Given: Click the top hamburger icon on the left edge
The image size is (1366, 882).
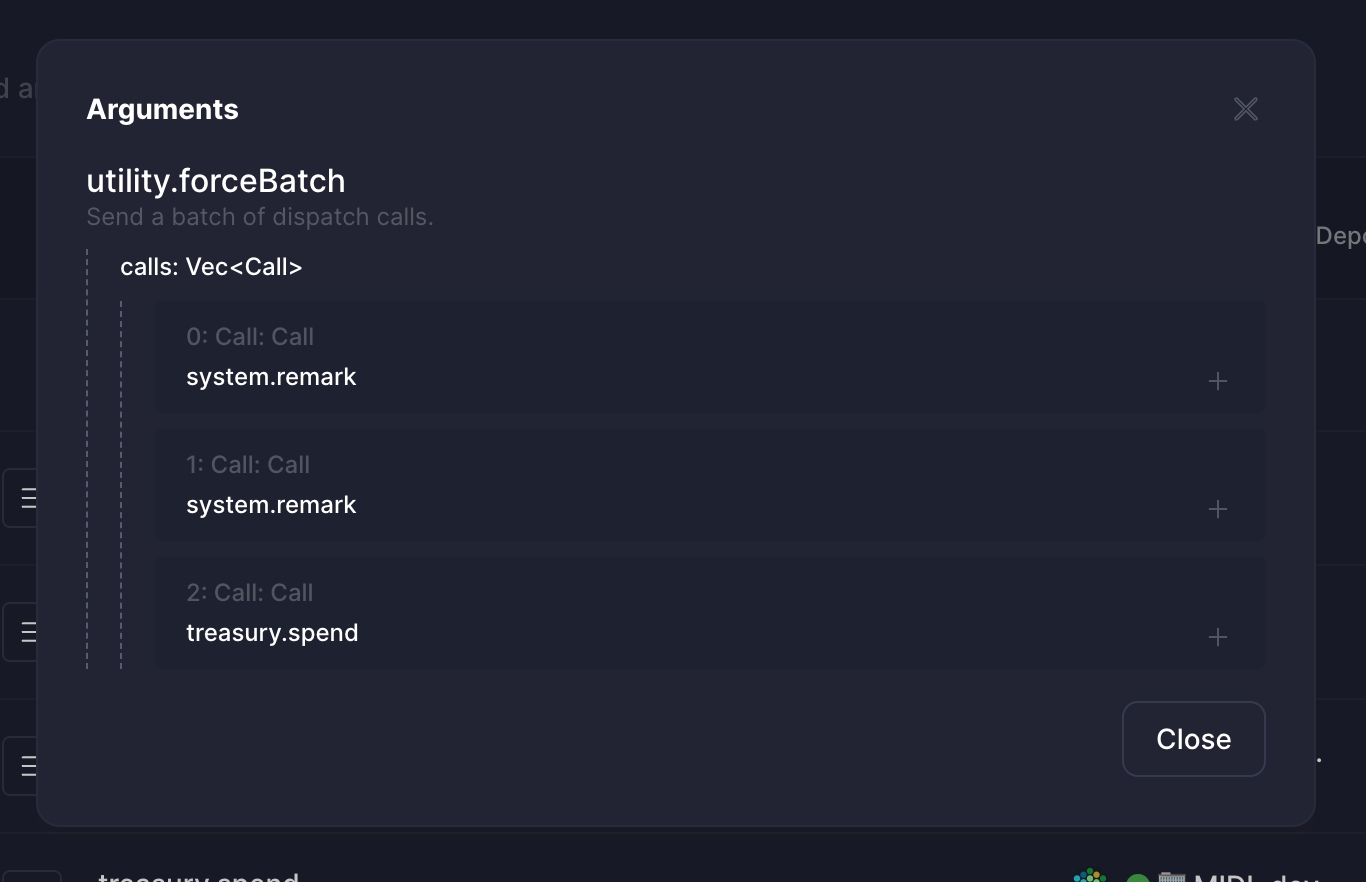Looking at the screenshot, I should click(x=27, y=497).
